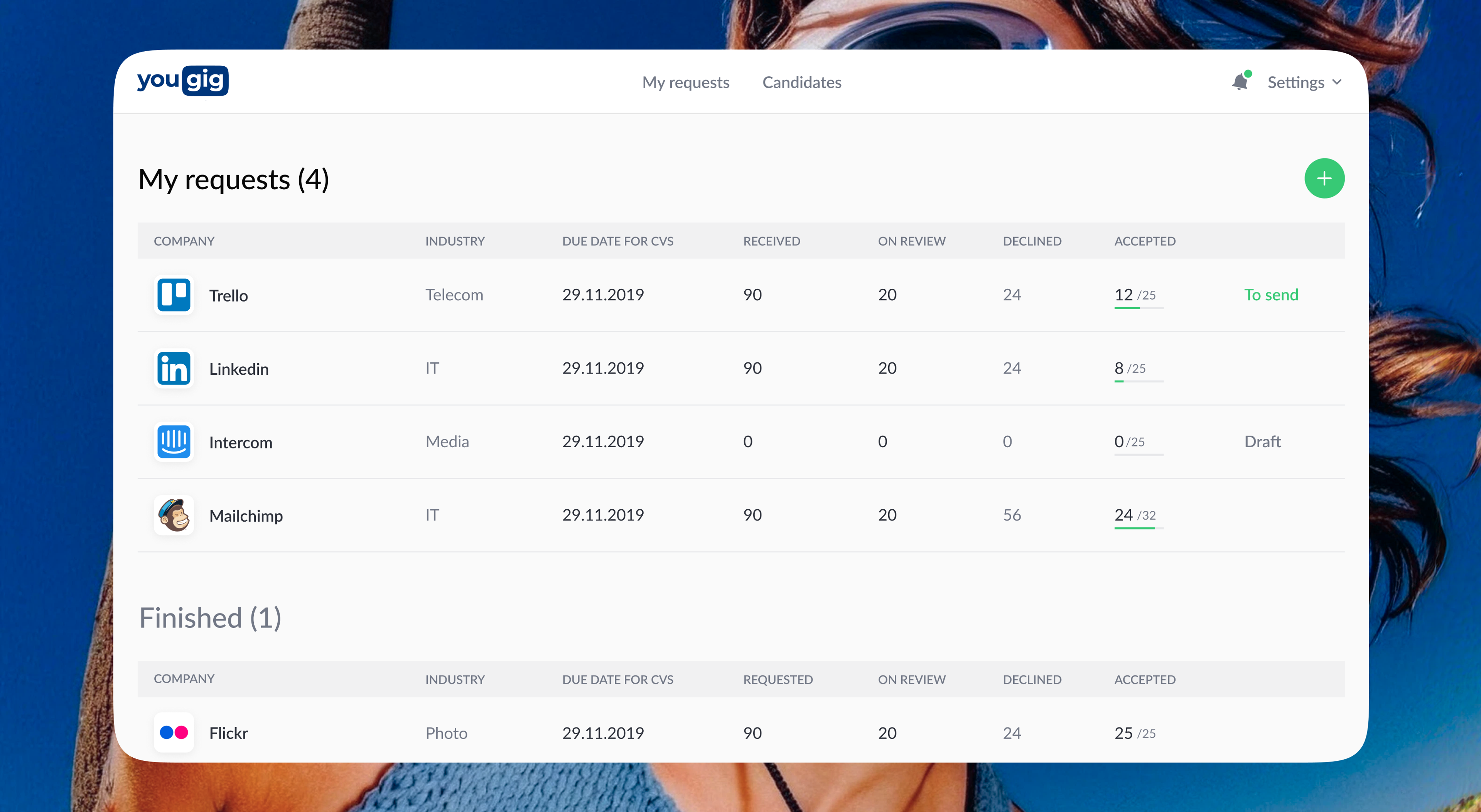Viewport: 1481px width, 812px height.
Task: Expand the Settings dropdown
Action: (x=1304, y=82)
